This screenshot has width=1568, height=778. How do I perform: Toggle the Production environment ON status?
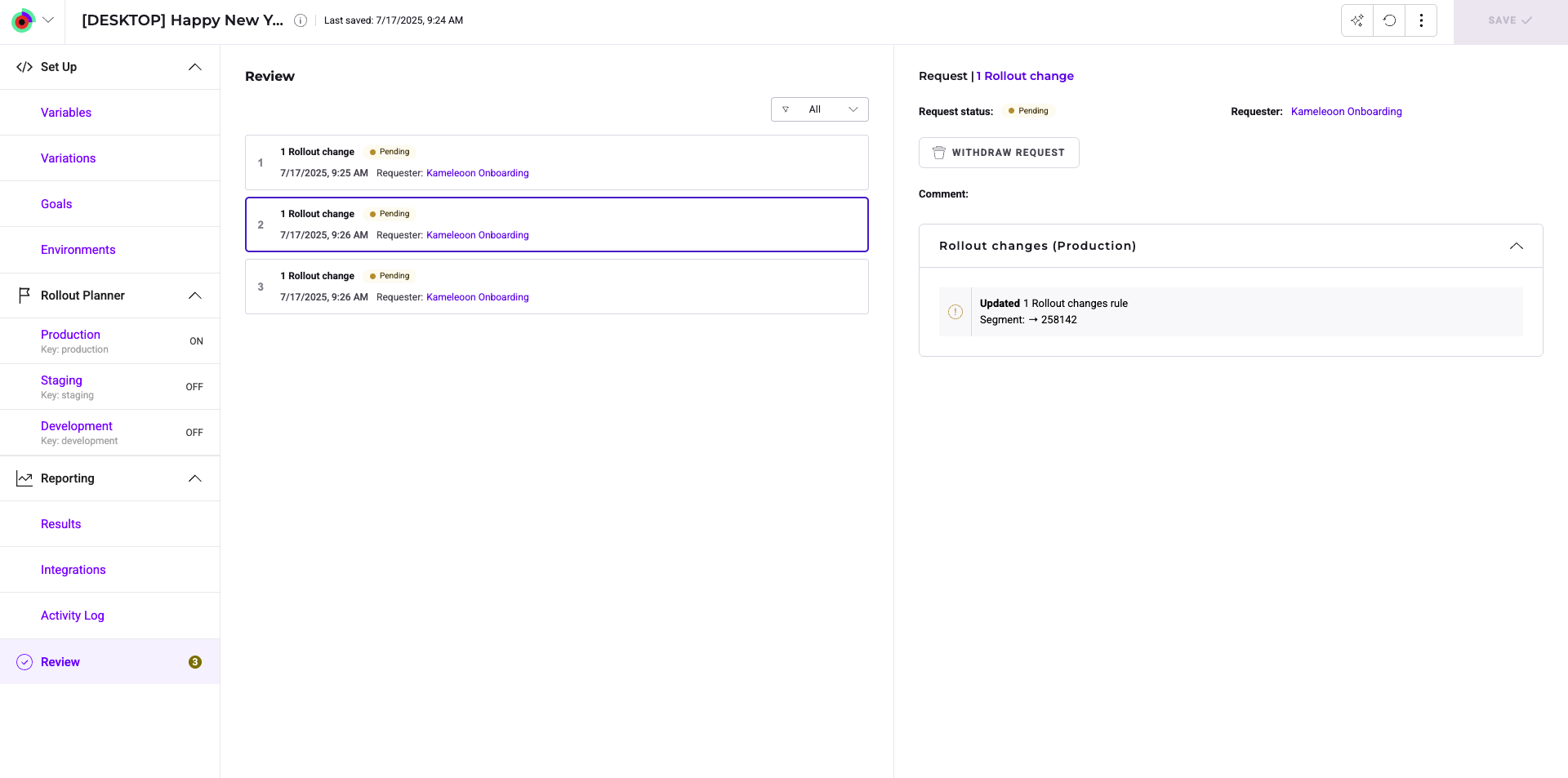[196, 341]
